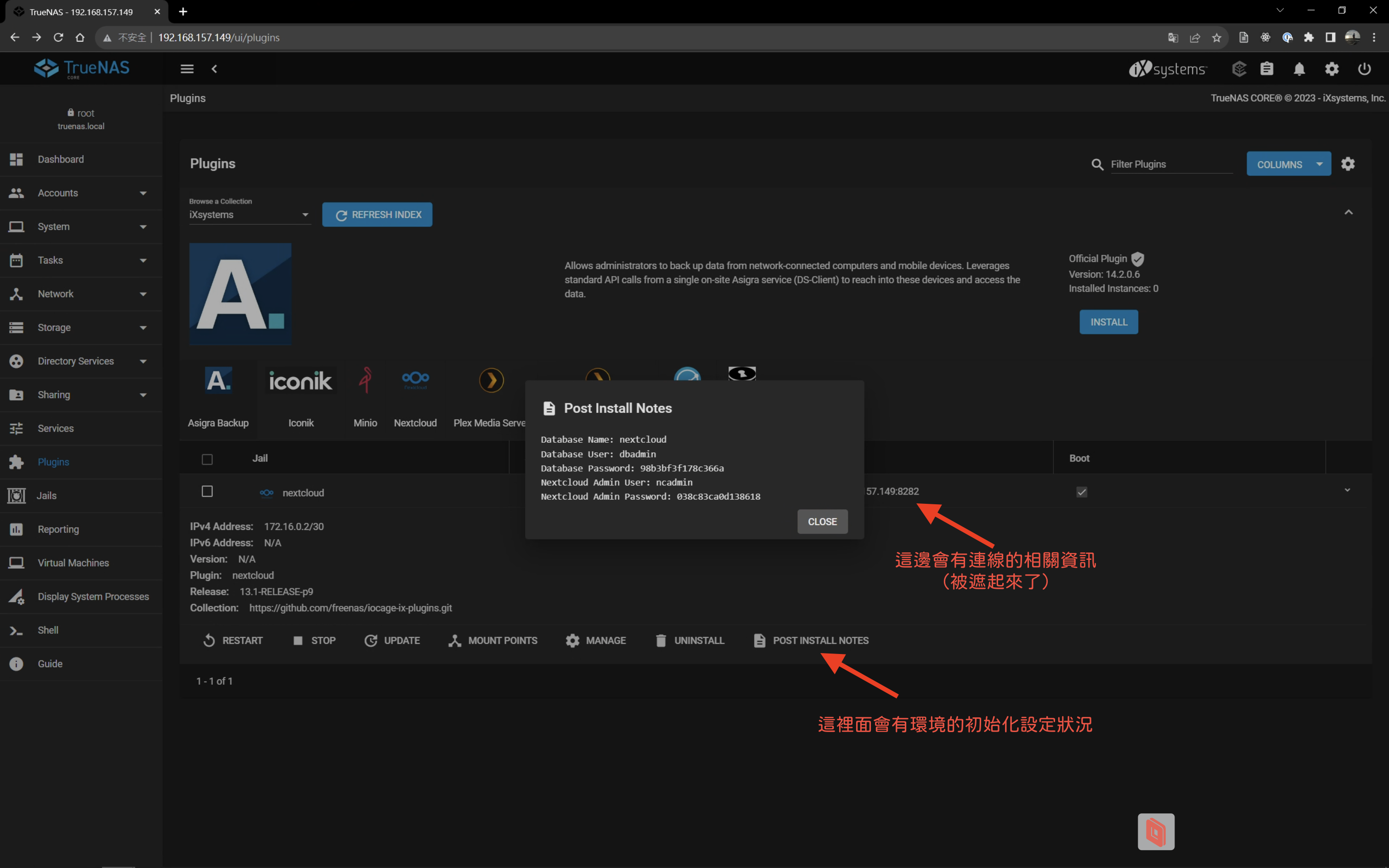The width and height of the screenshot is (1389, 868).
Task: Click the power icon in top bar
Action: [1364, 69]
